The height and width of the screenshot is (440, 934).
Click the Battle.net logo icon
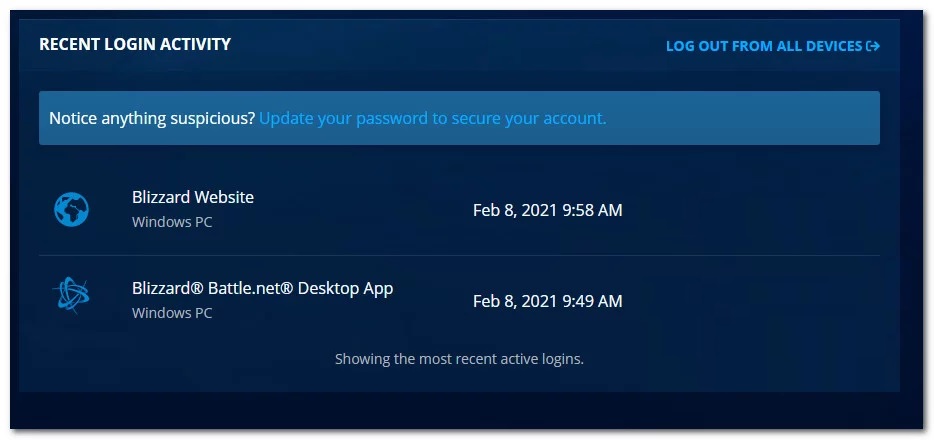71,295
